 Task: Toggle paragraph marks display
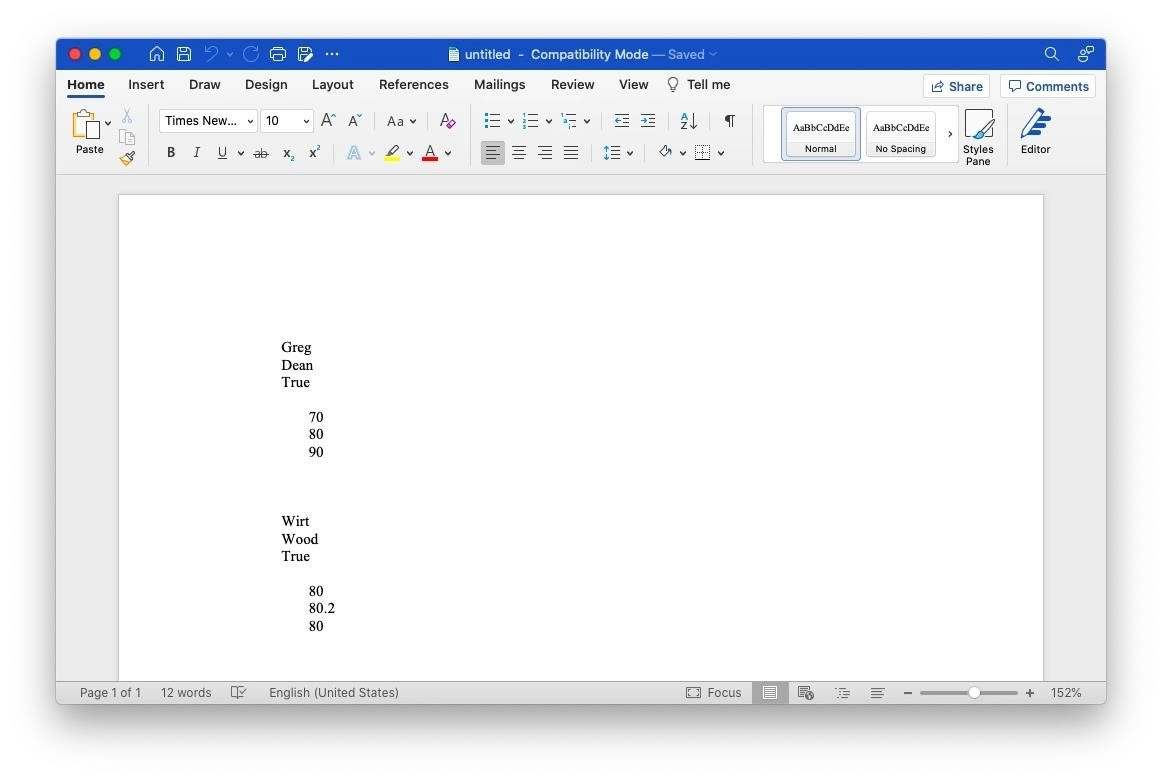[x=730, y=121]
